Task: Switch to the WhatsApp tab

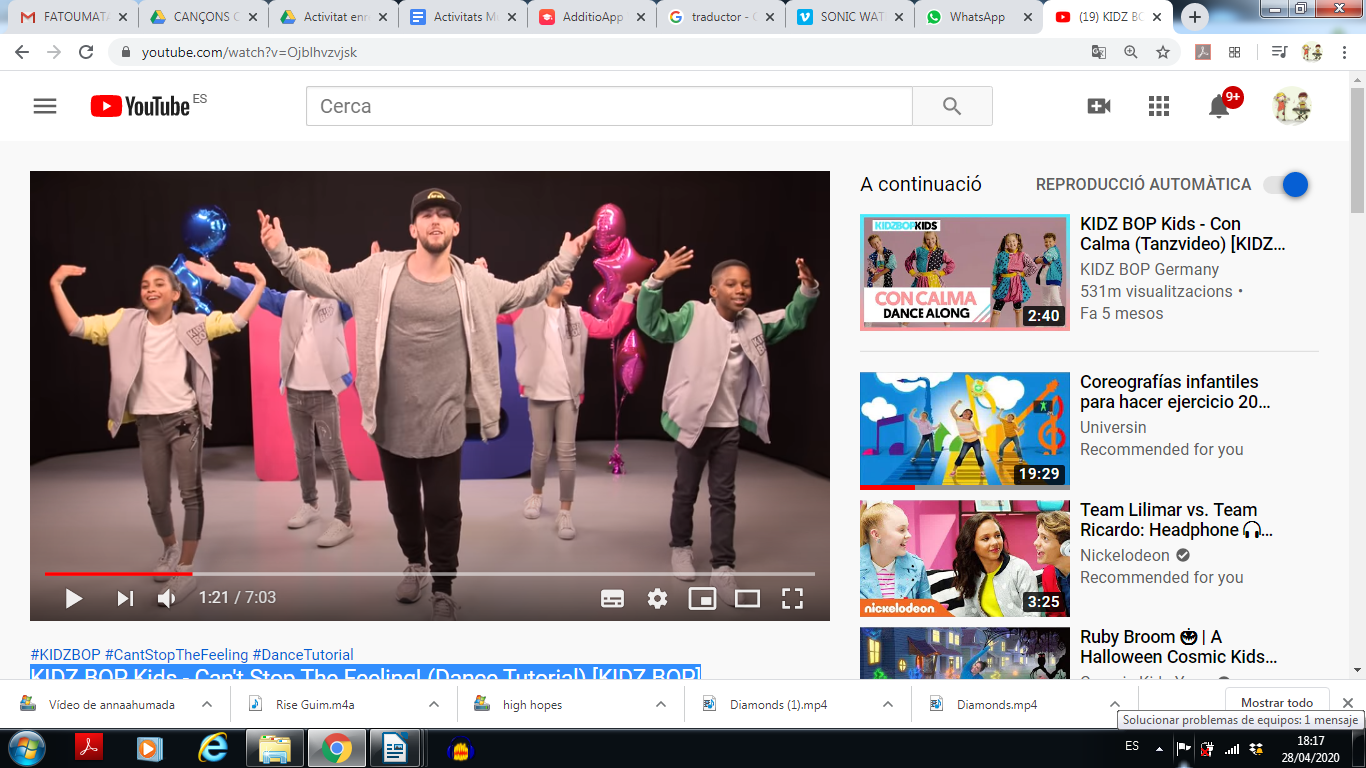Action: 976,17
